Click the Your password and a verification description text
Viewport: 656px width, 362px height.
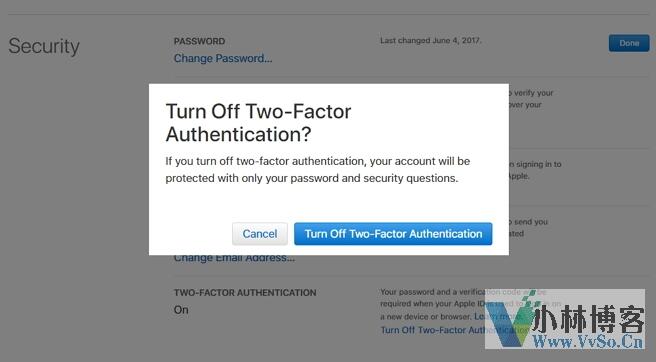coord(464,304)
